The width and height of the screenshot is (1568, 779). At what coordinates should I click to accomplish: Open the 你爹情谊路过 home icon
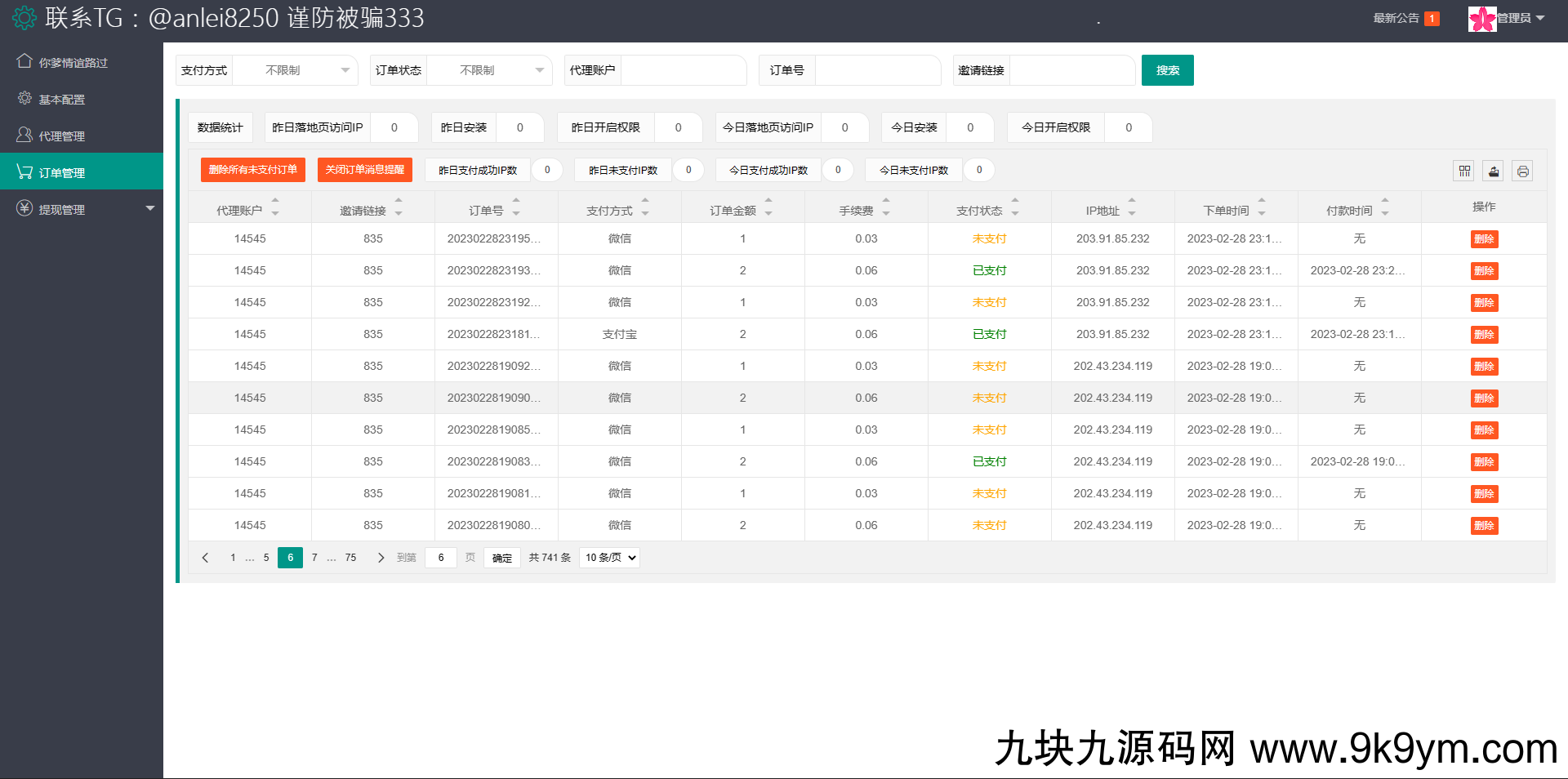tap(22, 61)
